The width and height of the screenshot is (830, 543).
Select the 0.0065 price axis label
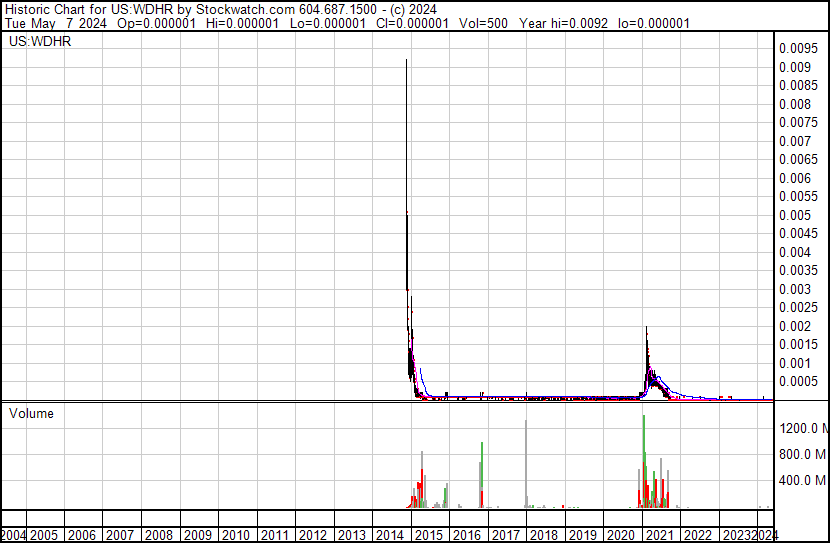click(x=798, y=160)
